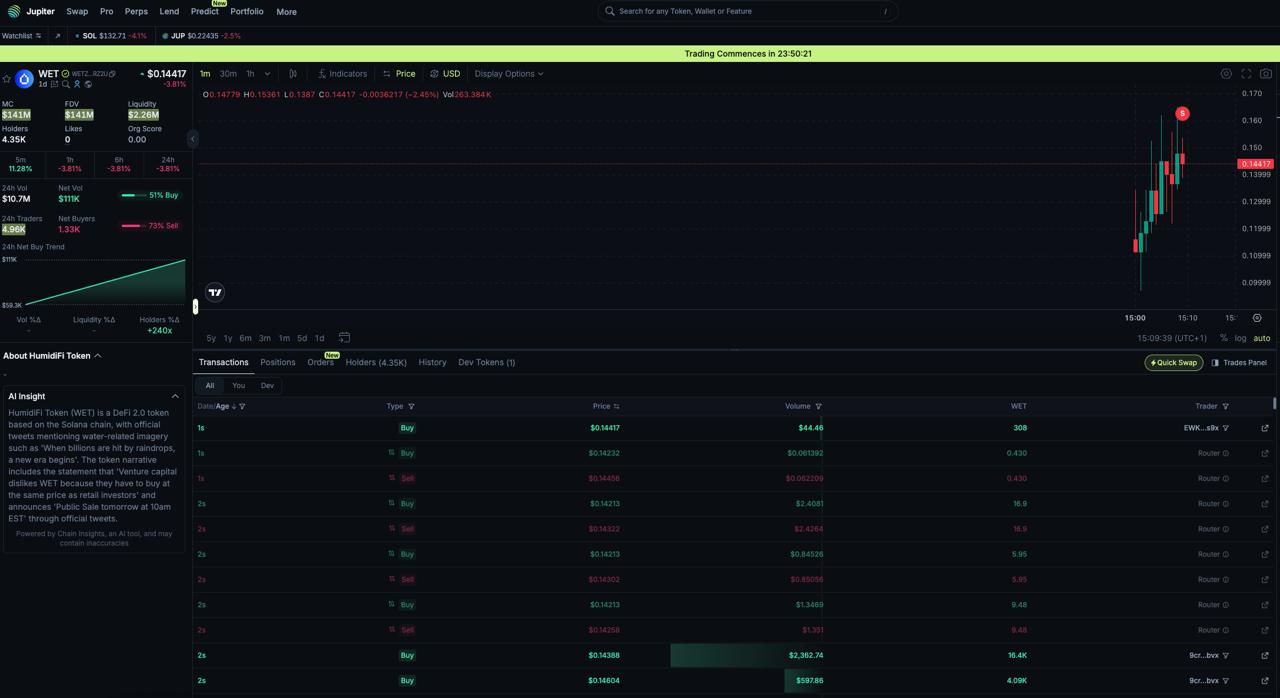Screen dimensions: 1280x698
Task: Collapse the AI Insight section
Action: (175, 396)
